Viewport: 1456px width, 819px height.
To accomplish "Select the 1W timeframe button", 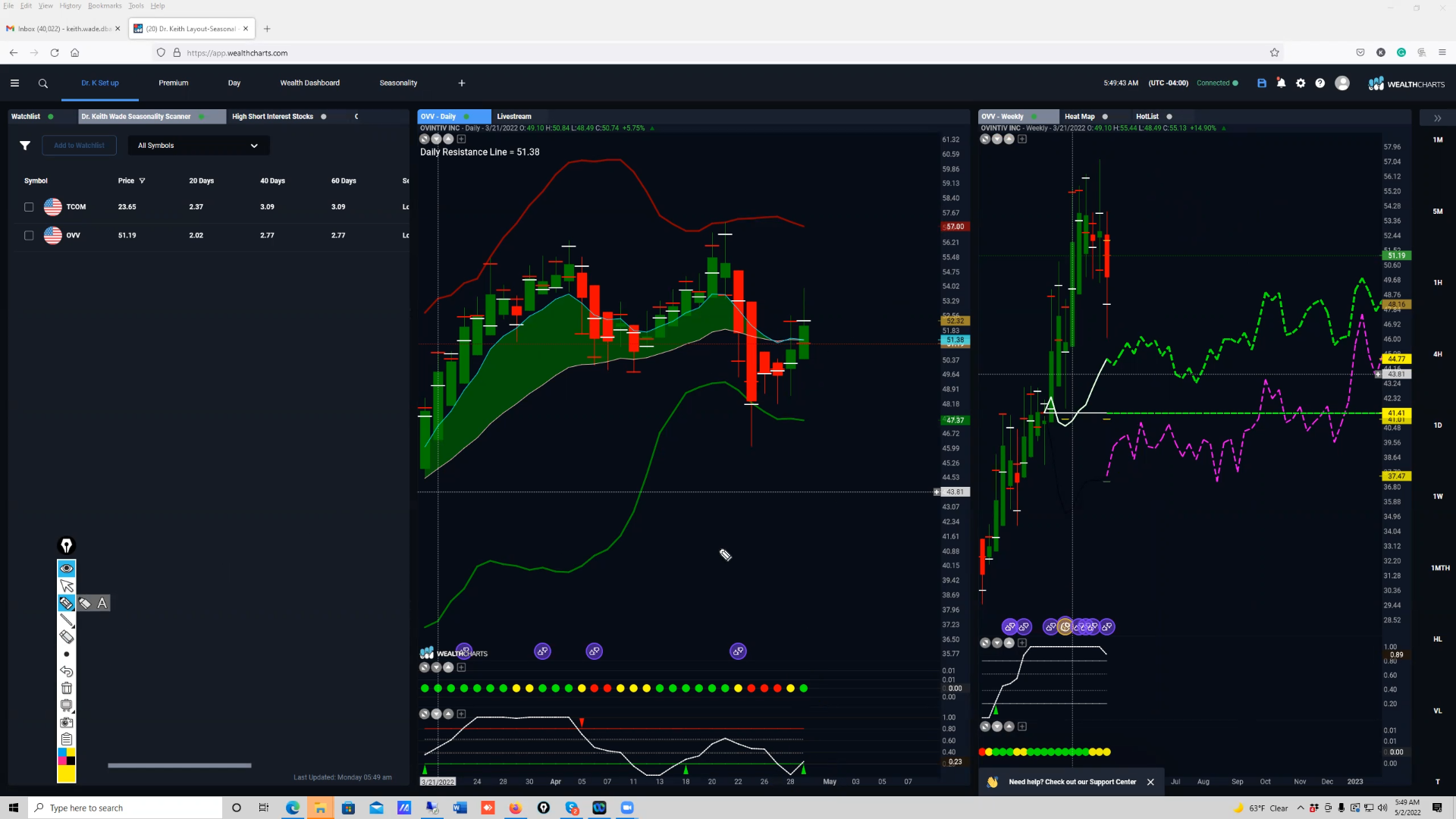I will click(1438, 497).
